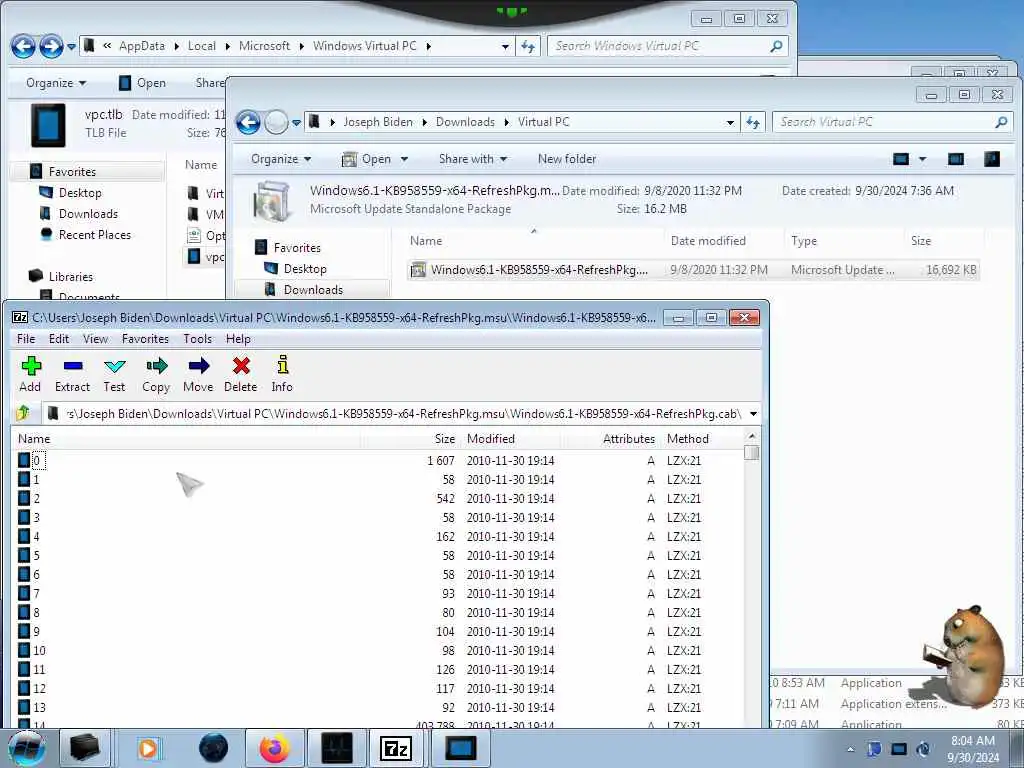1024x768 pixels.
Task: Click the Search Virtual PC box
Action: pos(891,122)
